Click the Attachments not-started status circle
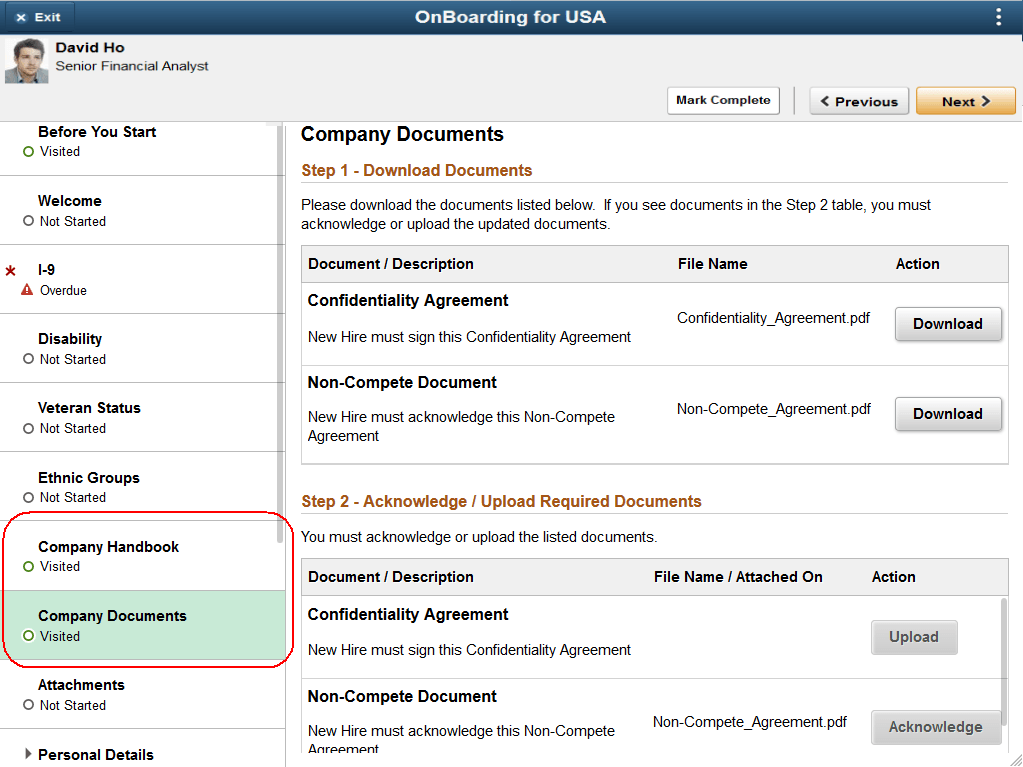 (x=28, y=704)
